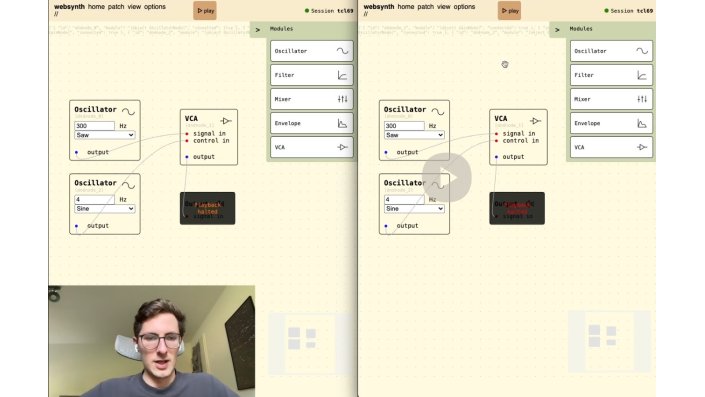Click sine wave icon on Saw oscillator, right window
This screenshot has height=397, width=705.
(x=438, y=111)
